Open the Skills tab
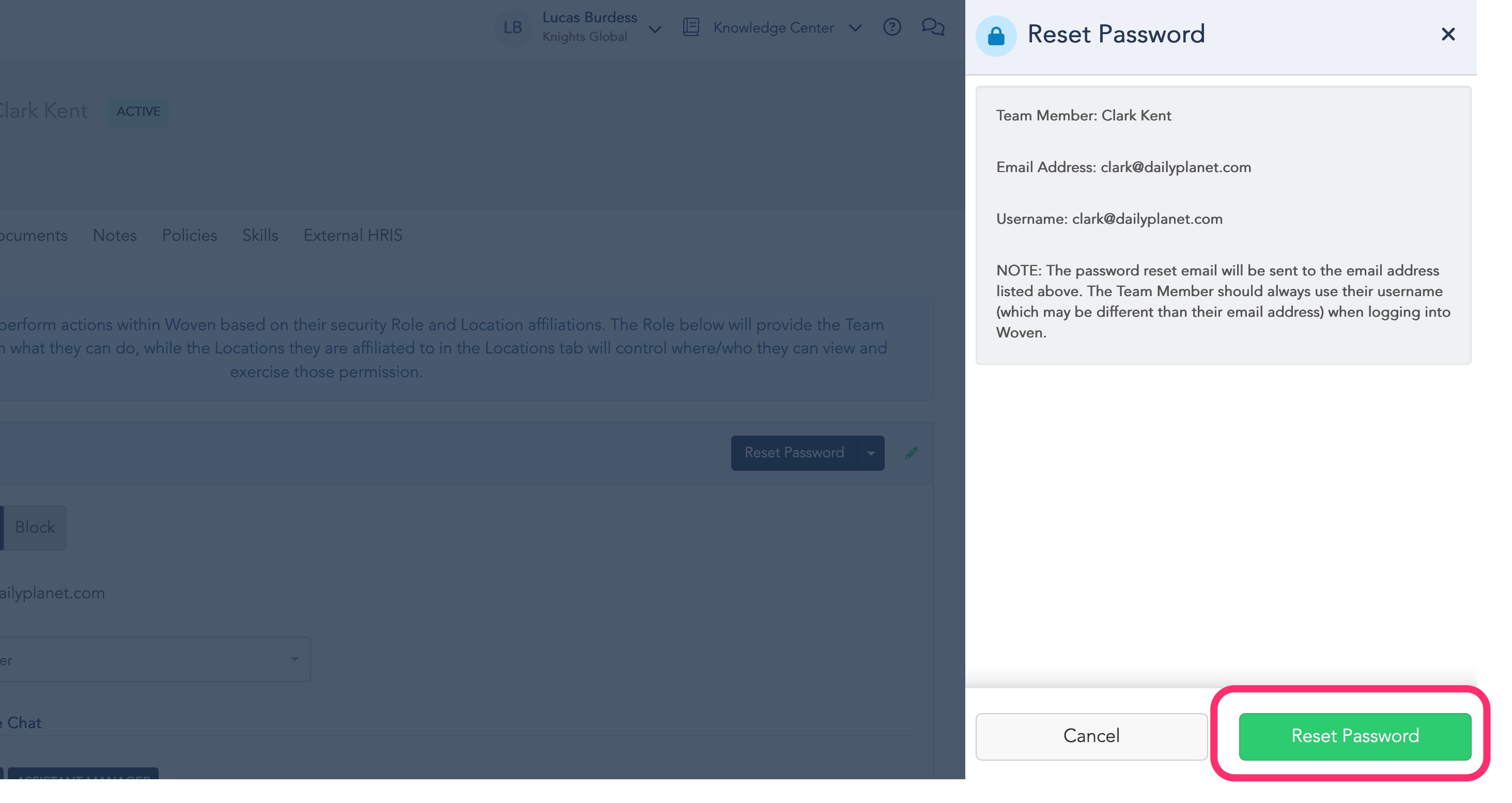Viewport: 1512px width, 803px height. pos(260,236)
